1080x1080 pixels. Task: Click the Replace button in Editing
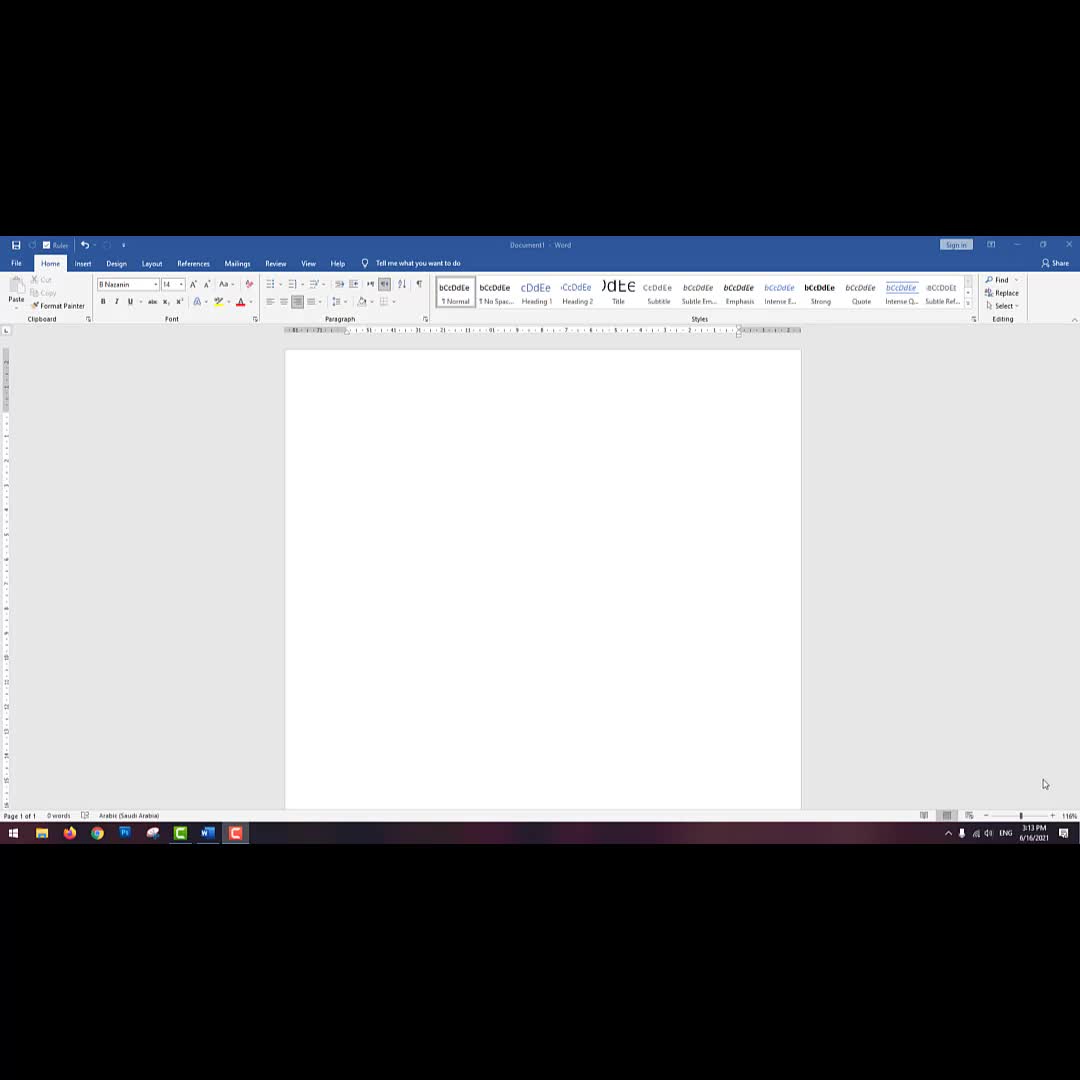click(1002, 293)
